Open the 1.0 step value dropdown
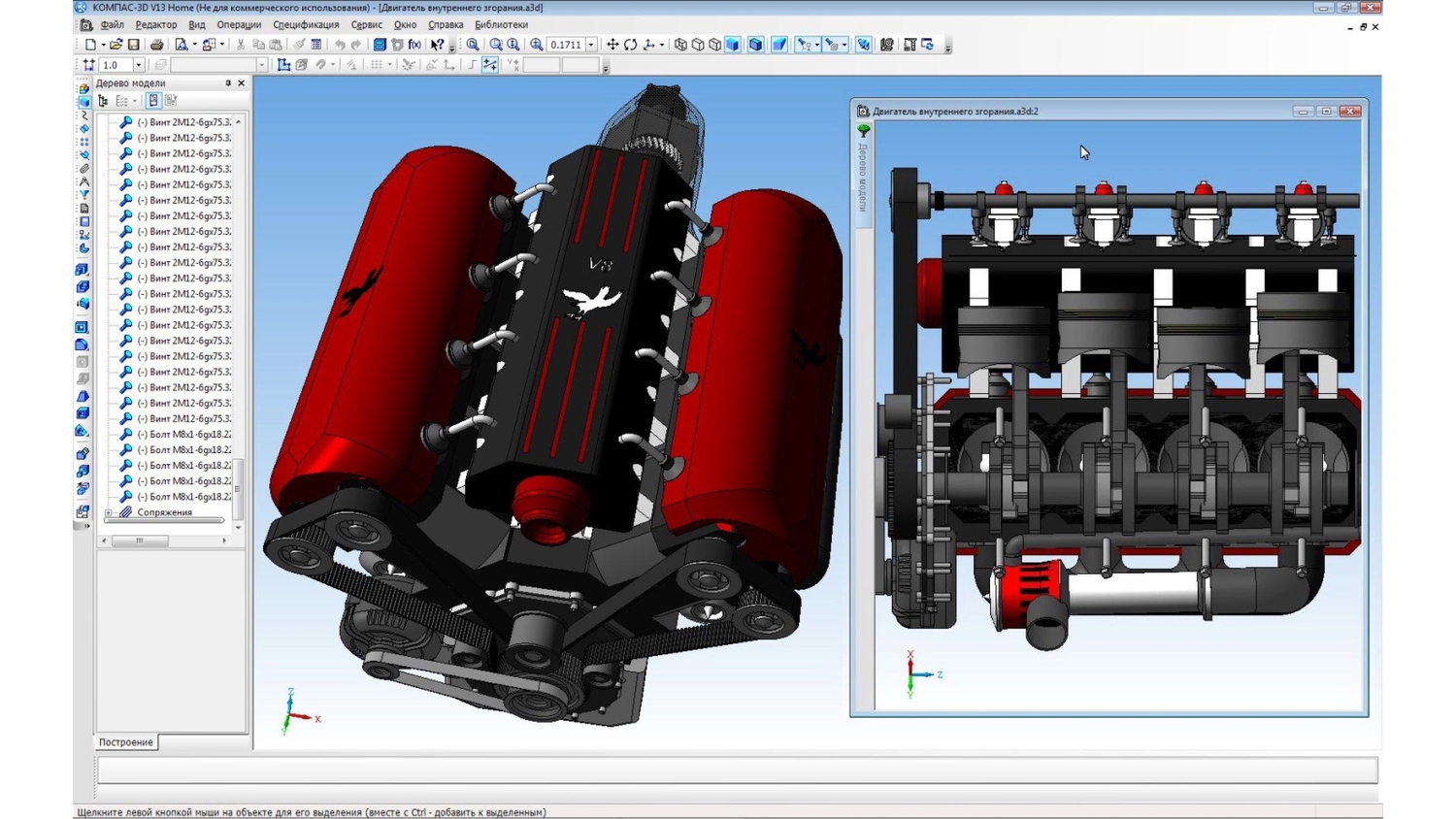 (138, 65)
